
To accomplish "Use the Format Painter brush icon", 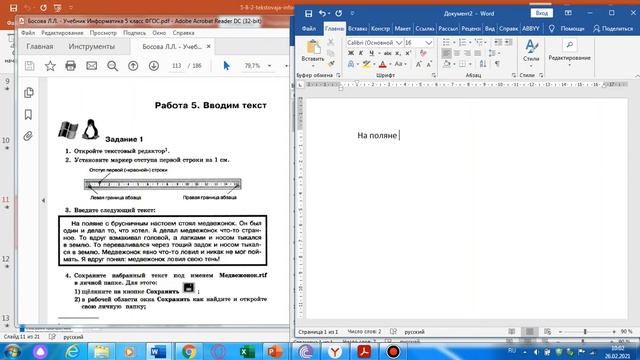I will [331, 63].
